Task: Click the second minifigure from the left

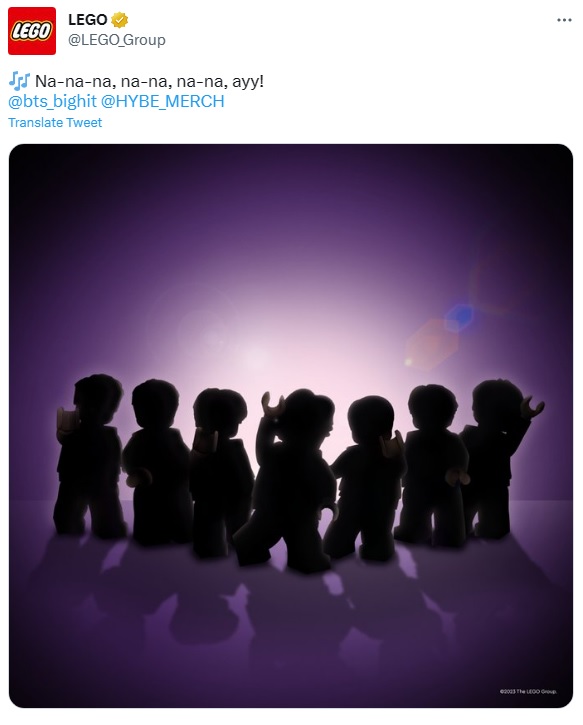Action: click(155, 461)
